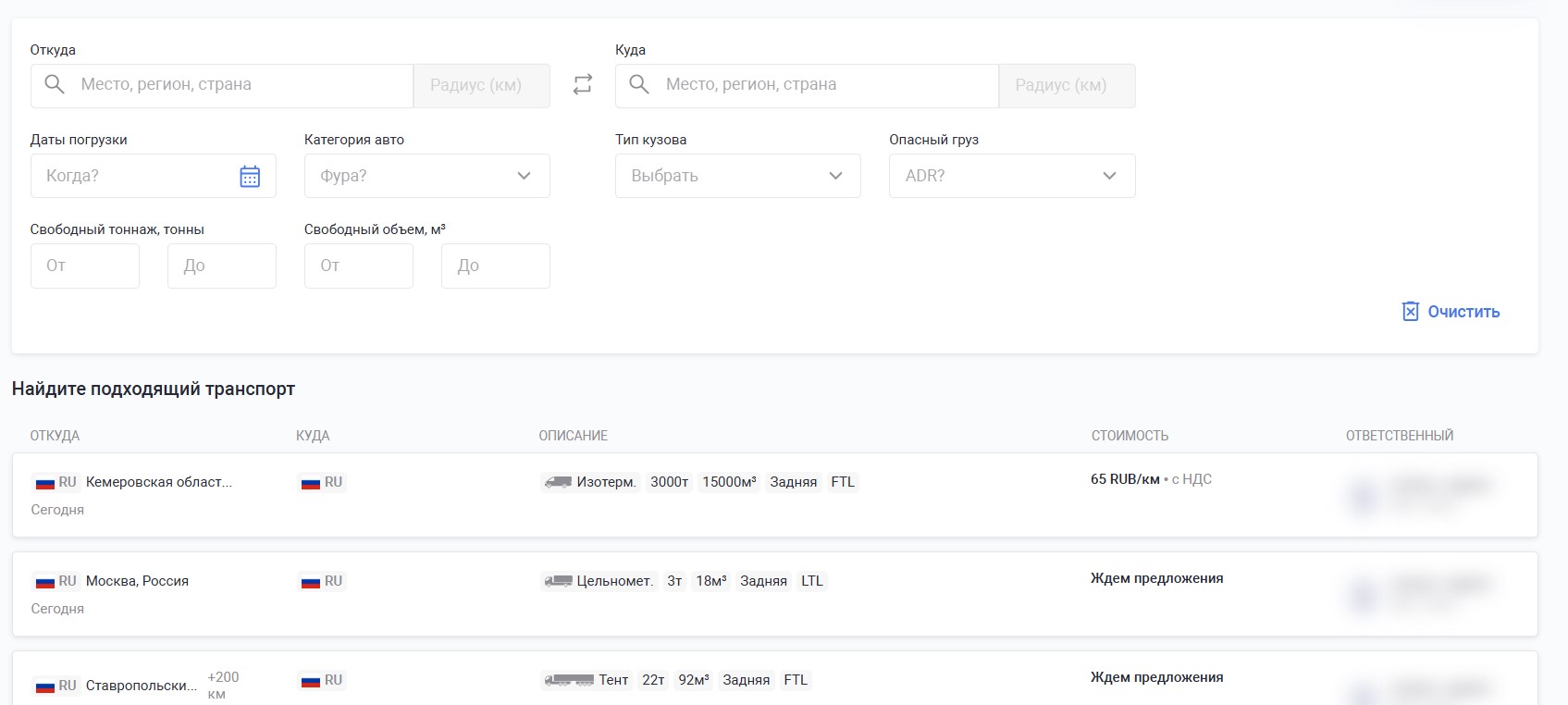Click the truck icon beside Цельномет.
This screenshot has width=1568, height=705.
[x=558, y=581]
